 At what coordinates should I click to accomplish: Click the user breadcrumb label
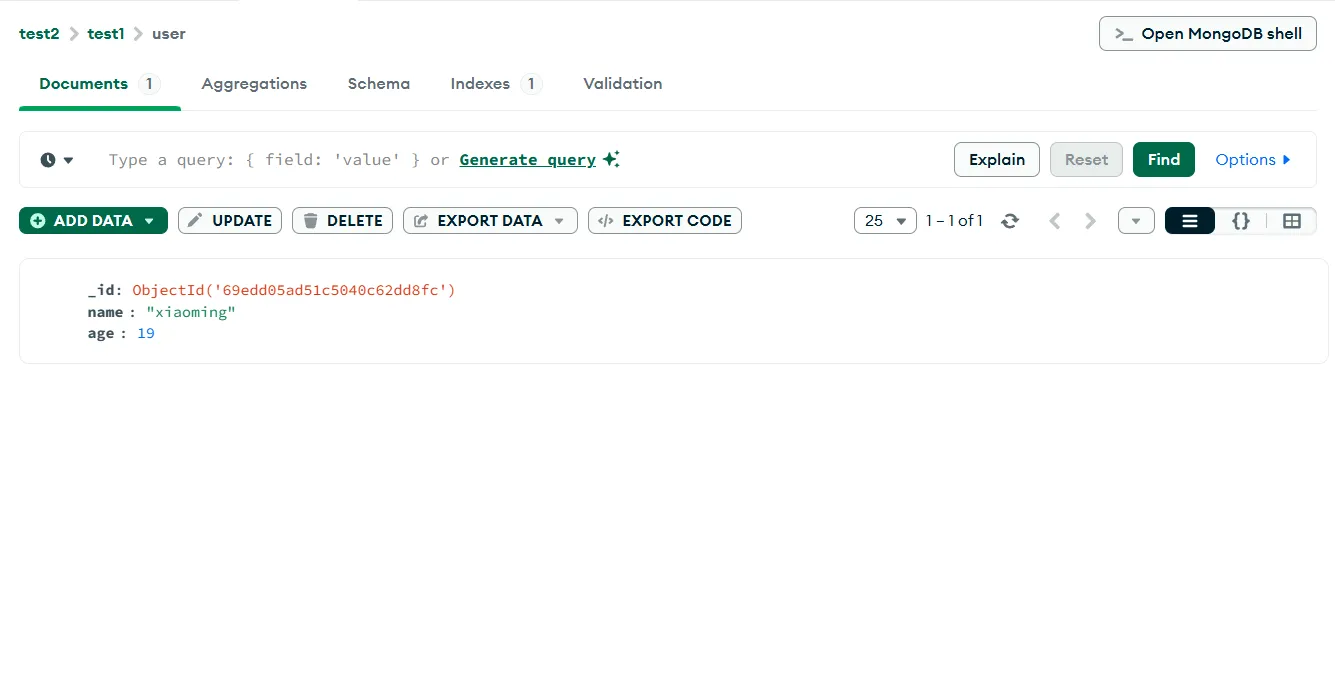click(x=169, y=34)
